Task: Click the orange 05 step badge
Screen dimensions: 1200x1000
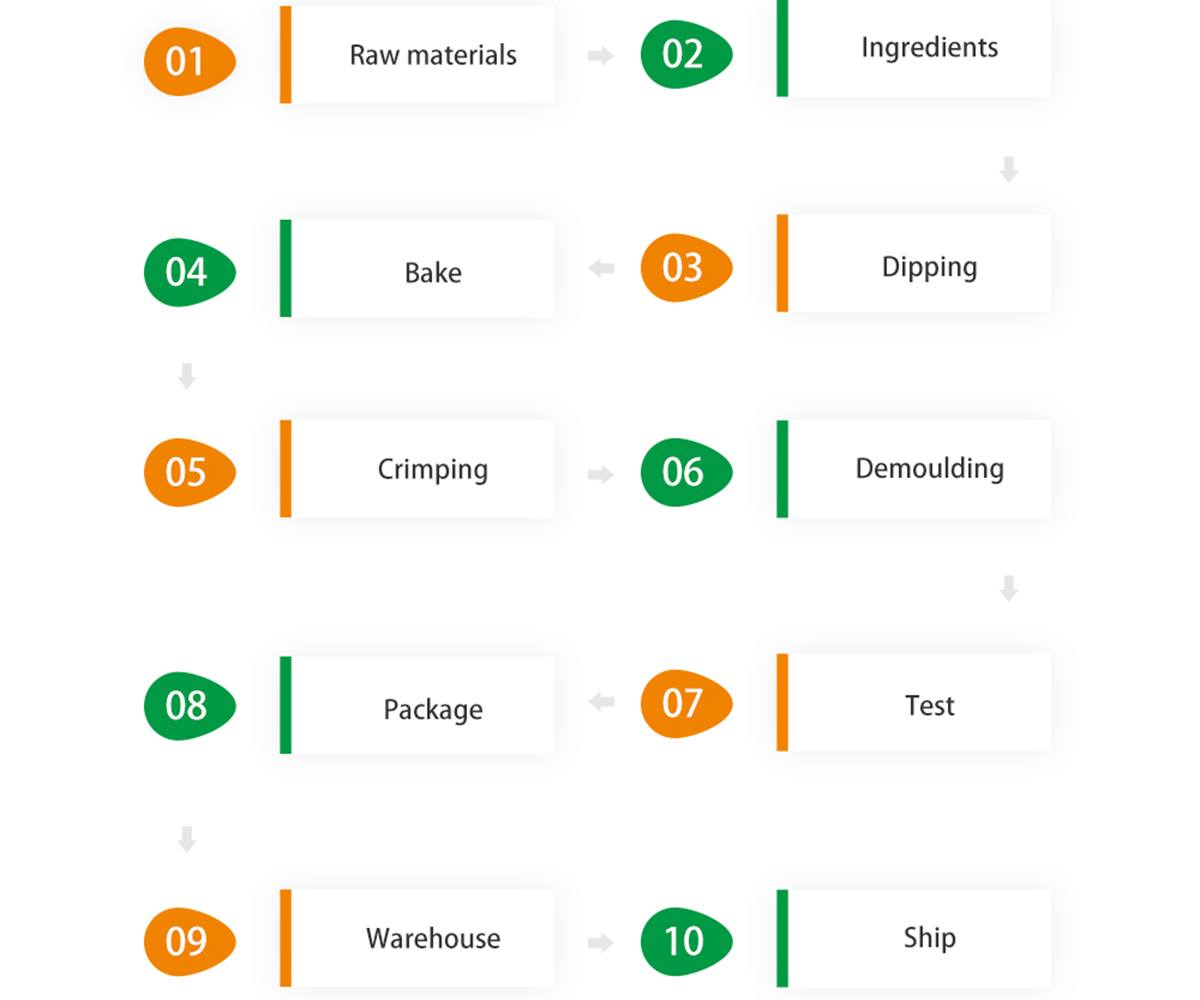Action: [190, 472]
